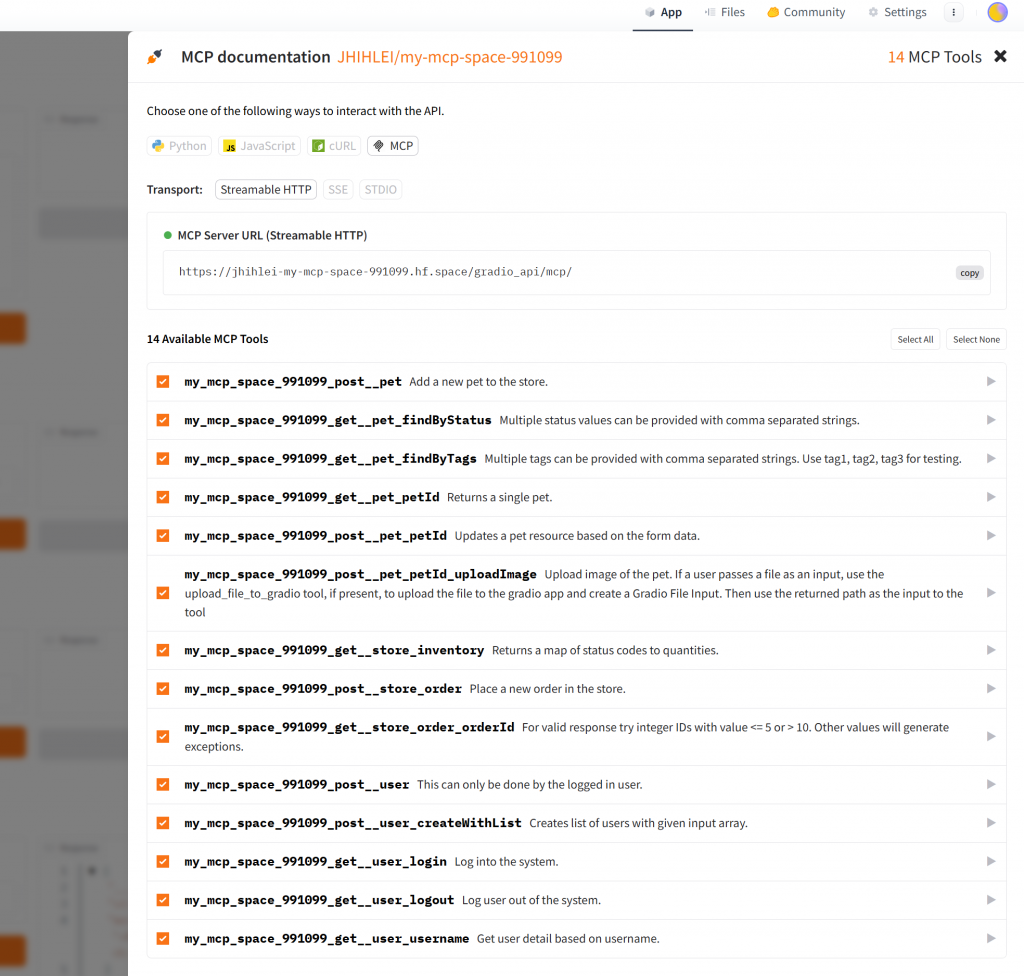Viewport: 1024px width, 976px height.
Task: Select the MCP option
Action: [392, 146]
